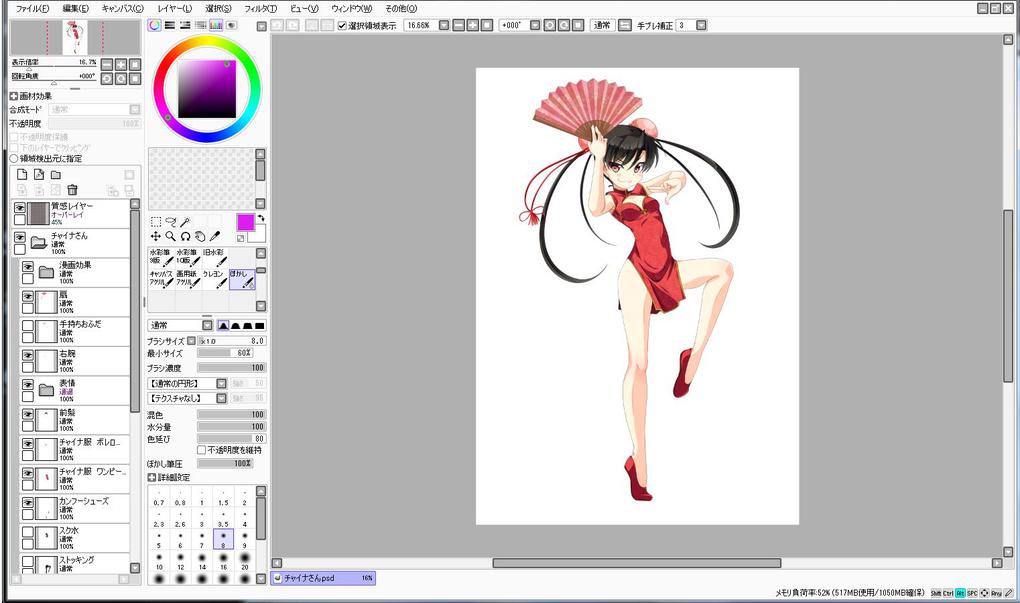The width and height of the screenshot is (1020, 603).
Task: Select the zoom magnifier tool
Action: coord(170,237)
